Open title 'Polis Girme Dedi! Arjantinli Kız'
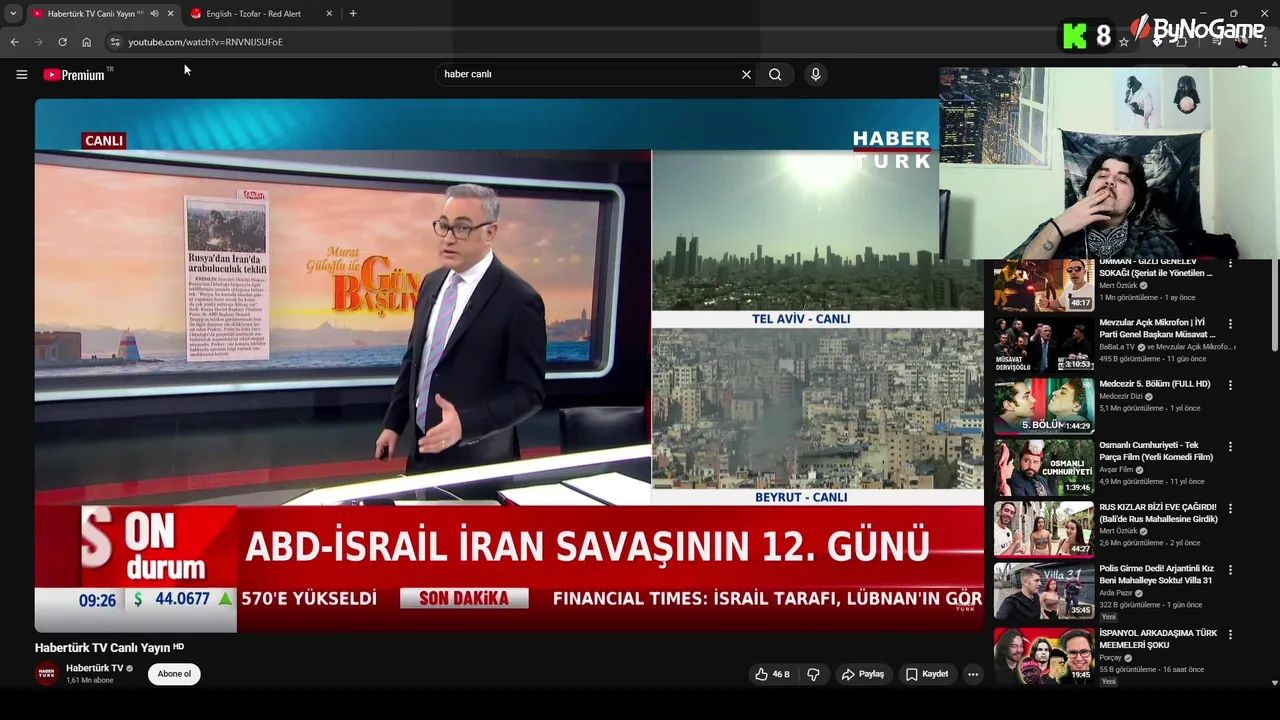Viewport: 1280px width, 720px height. [x=1157, y=574]
